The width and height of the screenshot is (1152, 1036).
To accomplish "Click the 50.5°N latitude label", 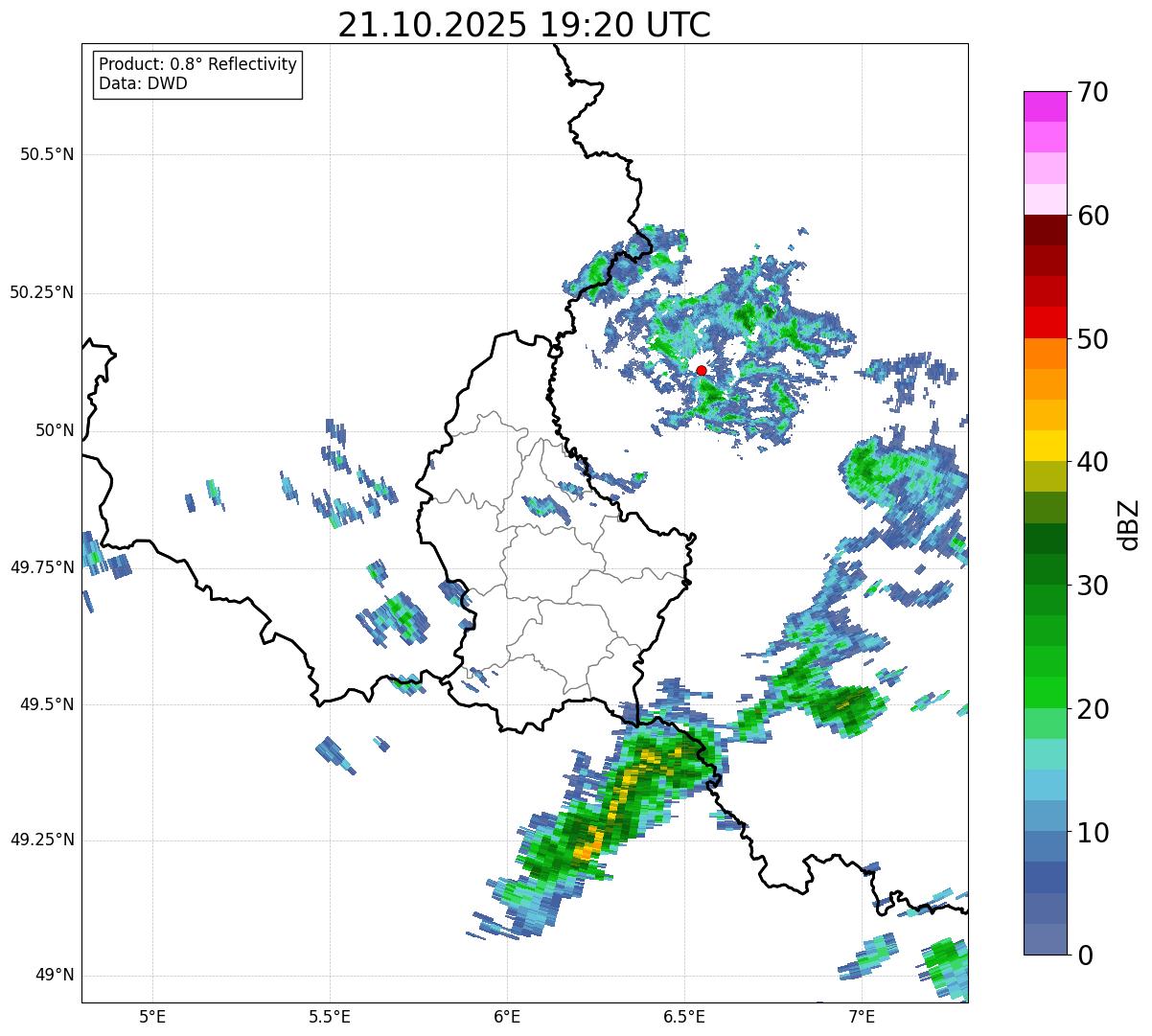I will [47, 154].
